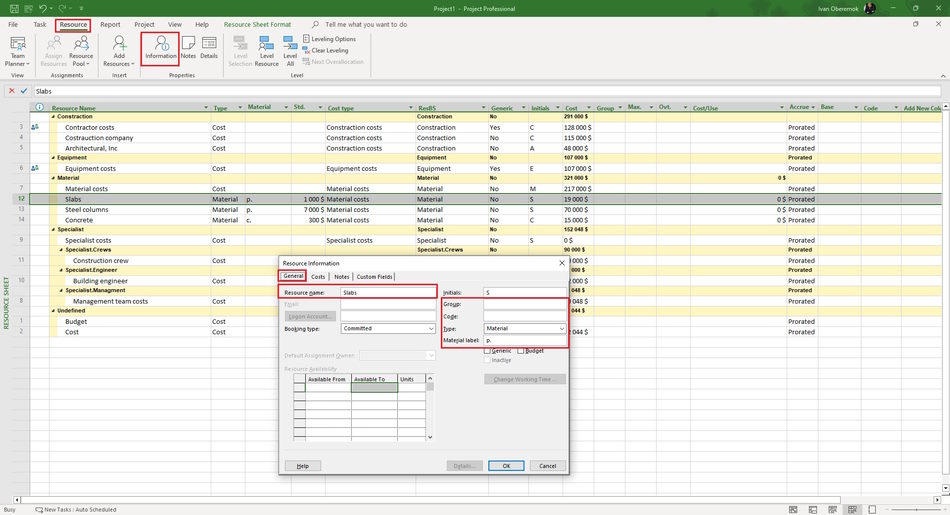Click Level All in the ribbon
This screenshot has width=950, height=515.
click(x=290, y=52)
